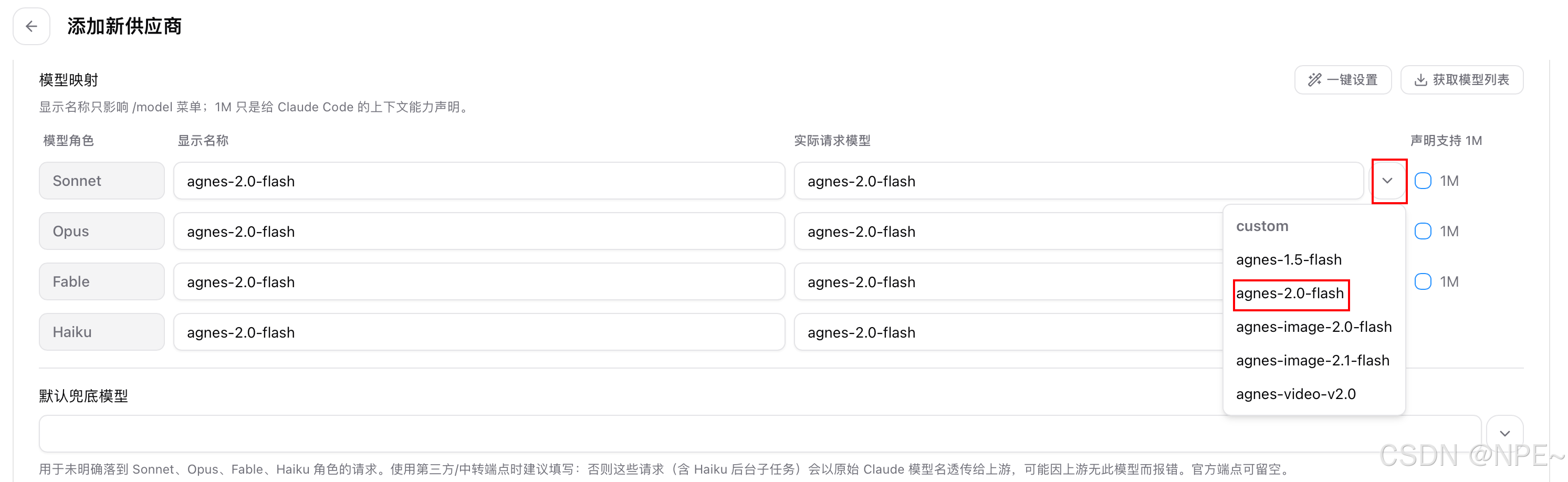Screen dimensions: 1568x482
Task: Go back using the left arrow button
Action: [x=31, y=26]
